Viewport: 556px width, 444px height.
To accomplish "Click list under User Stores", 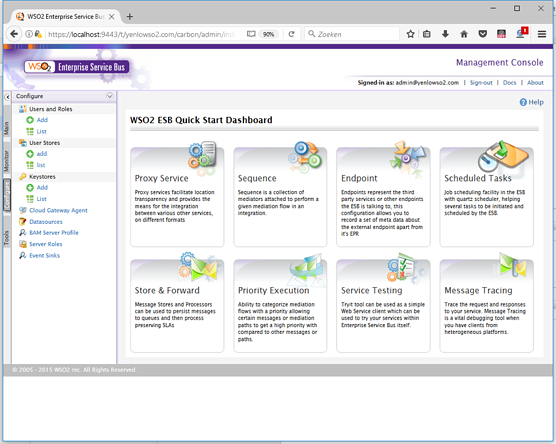I will [41, 165].
